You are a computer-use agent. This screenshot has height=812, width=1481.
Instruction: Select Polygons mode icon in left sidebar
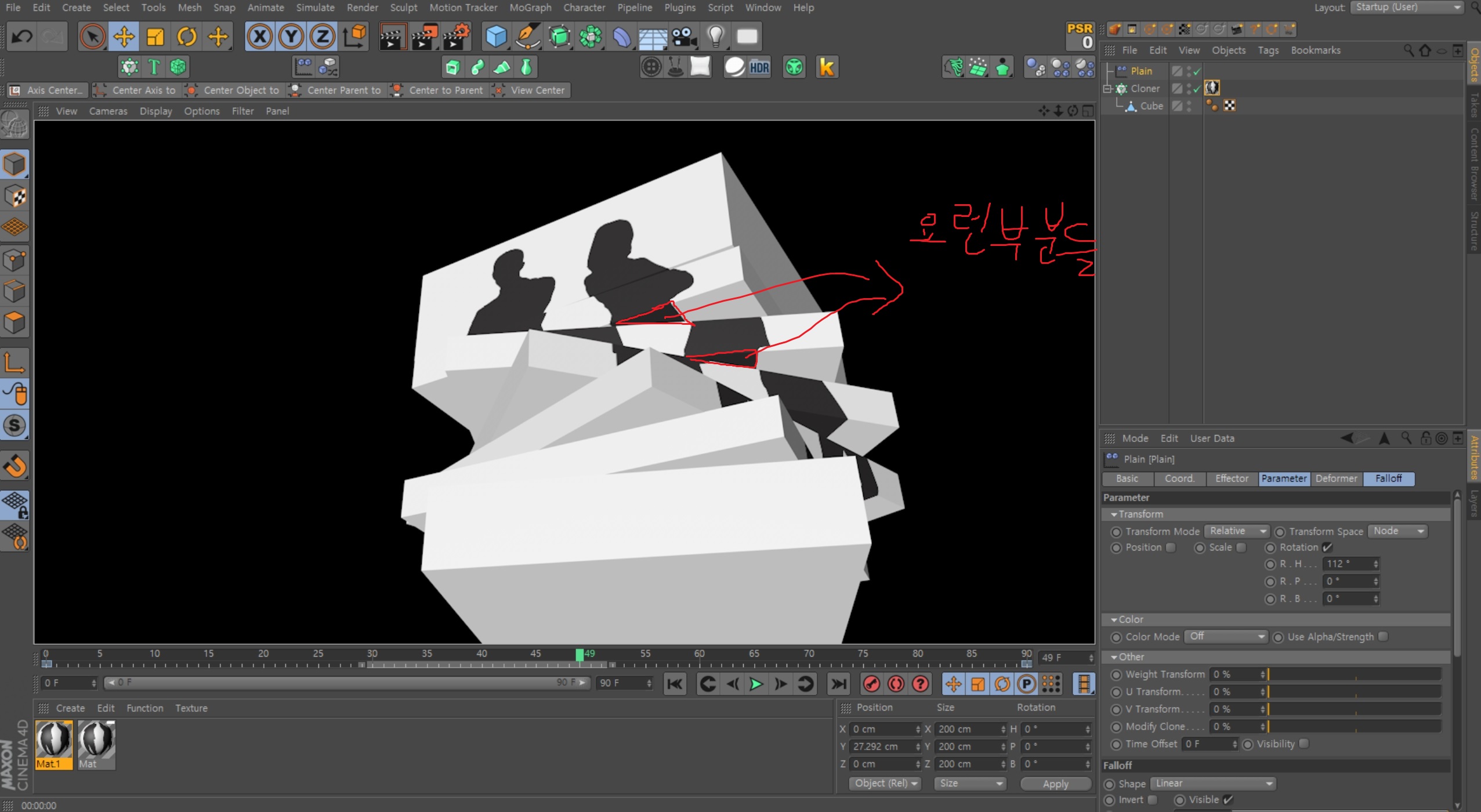14,322
